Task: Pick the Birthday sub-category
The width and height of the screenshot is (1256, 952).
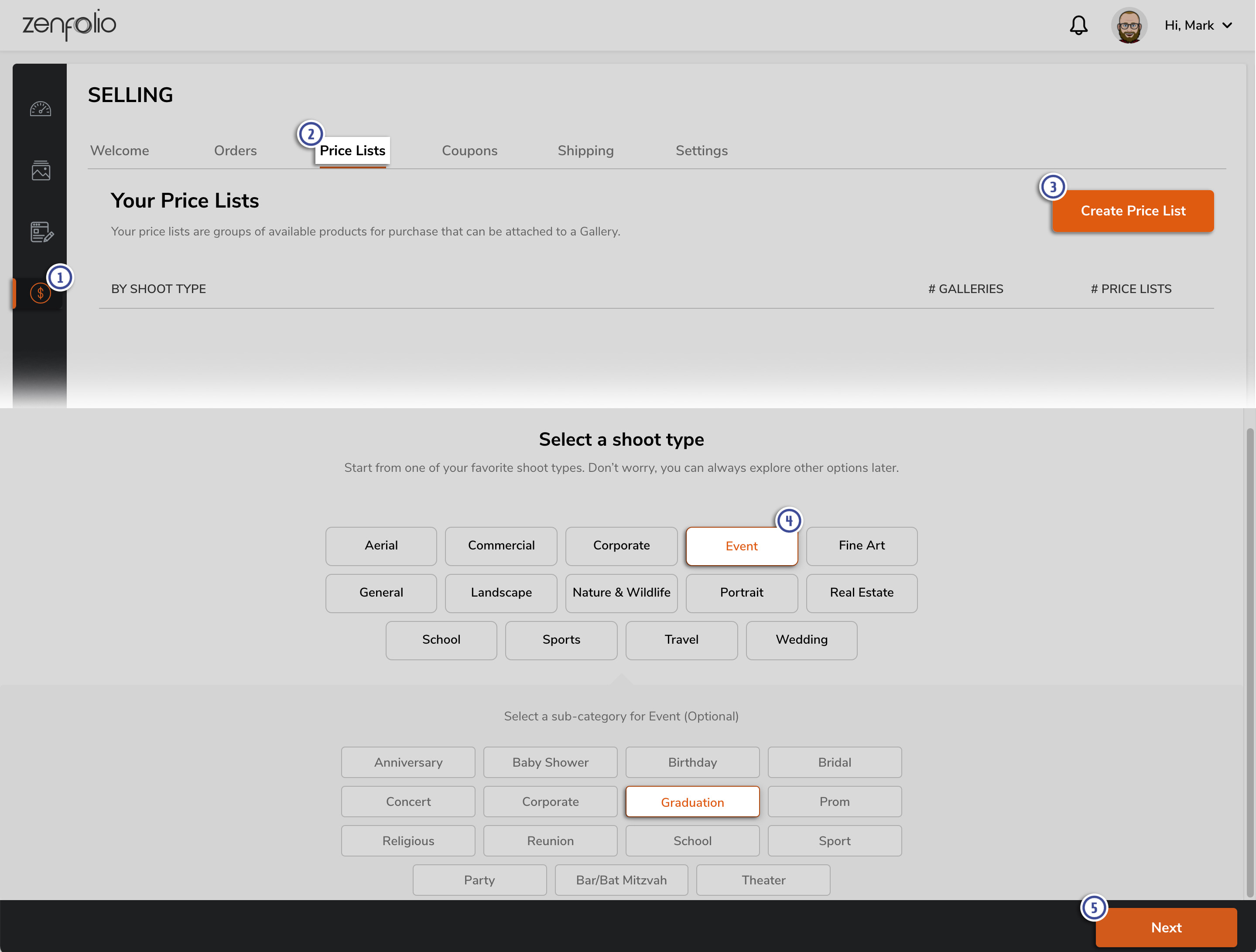Action: click(x=692, y=762)
